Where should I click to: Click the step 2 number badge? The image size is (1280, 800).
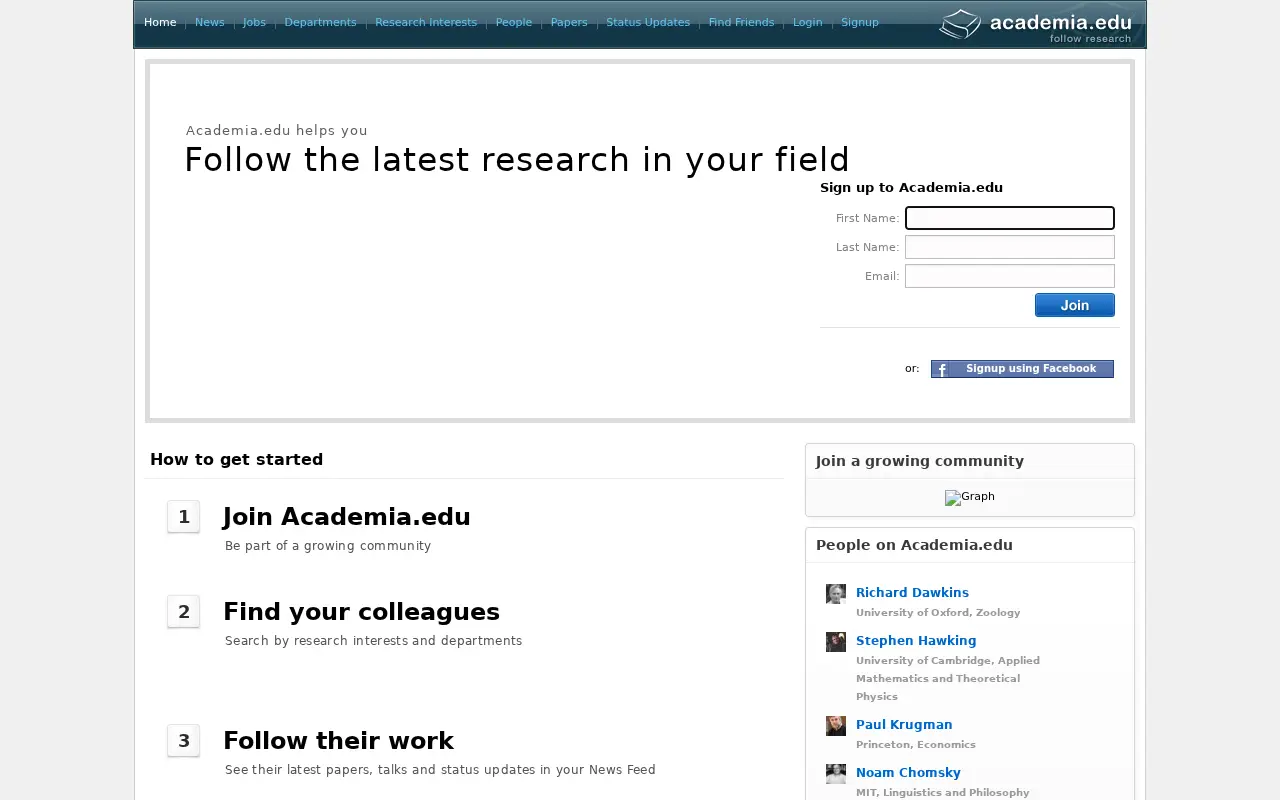tap(184, 612)
